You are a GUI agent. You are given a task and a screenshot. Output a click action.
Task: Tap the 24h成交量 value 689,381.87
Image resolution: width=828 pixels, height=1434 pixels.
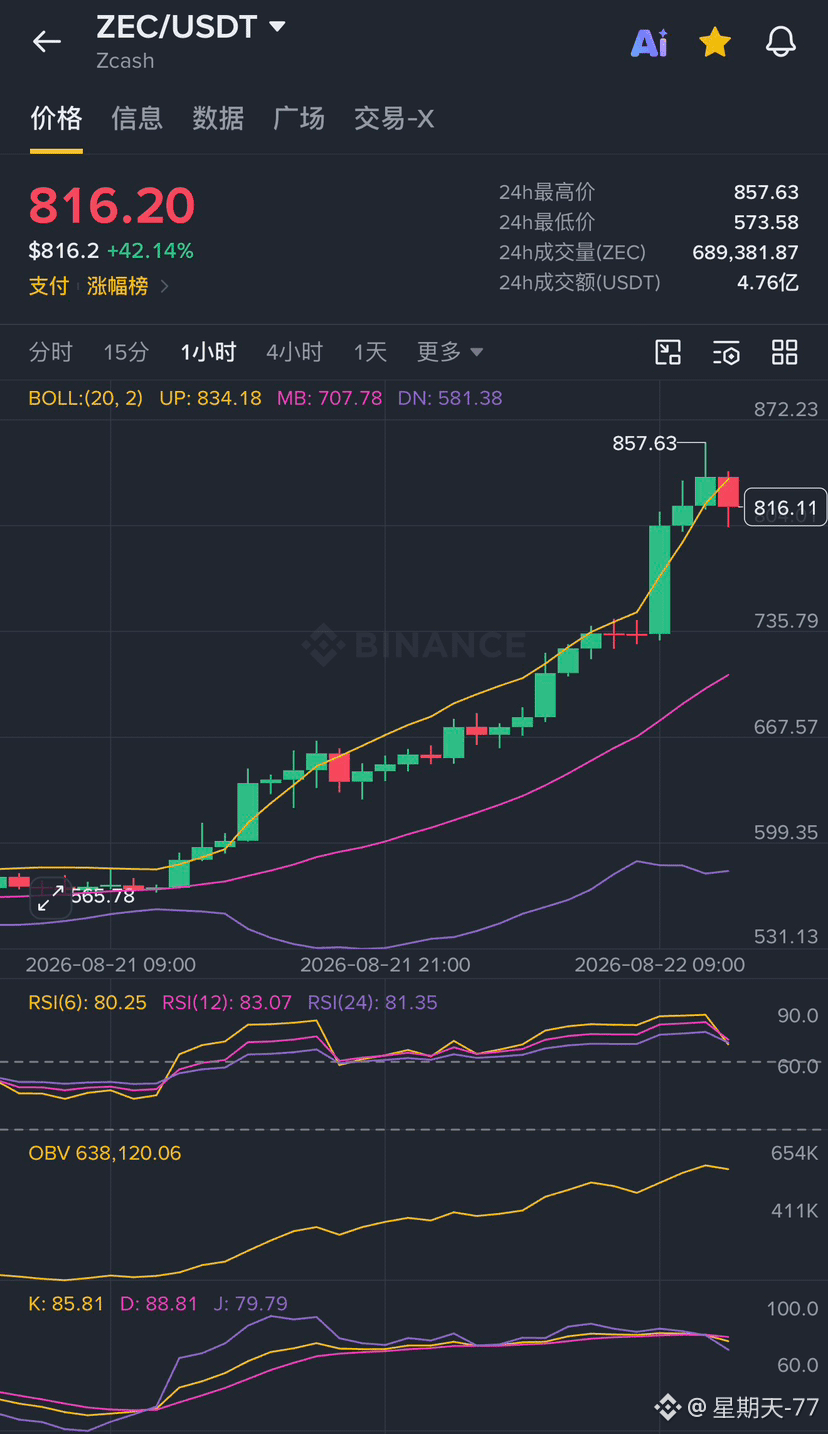pyautogui.click(x=746, y=252)
